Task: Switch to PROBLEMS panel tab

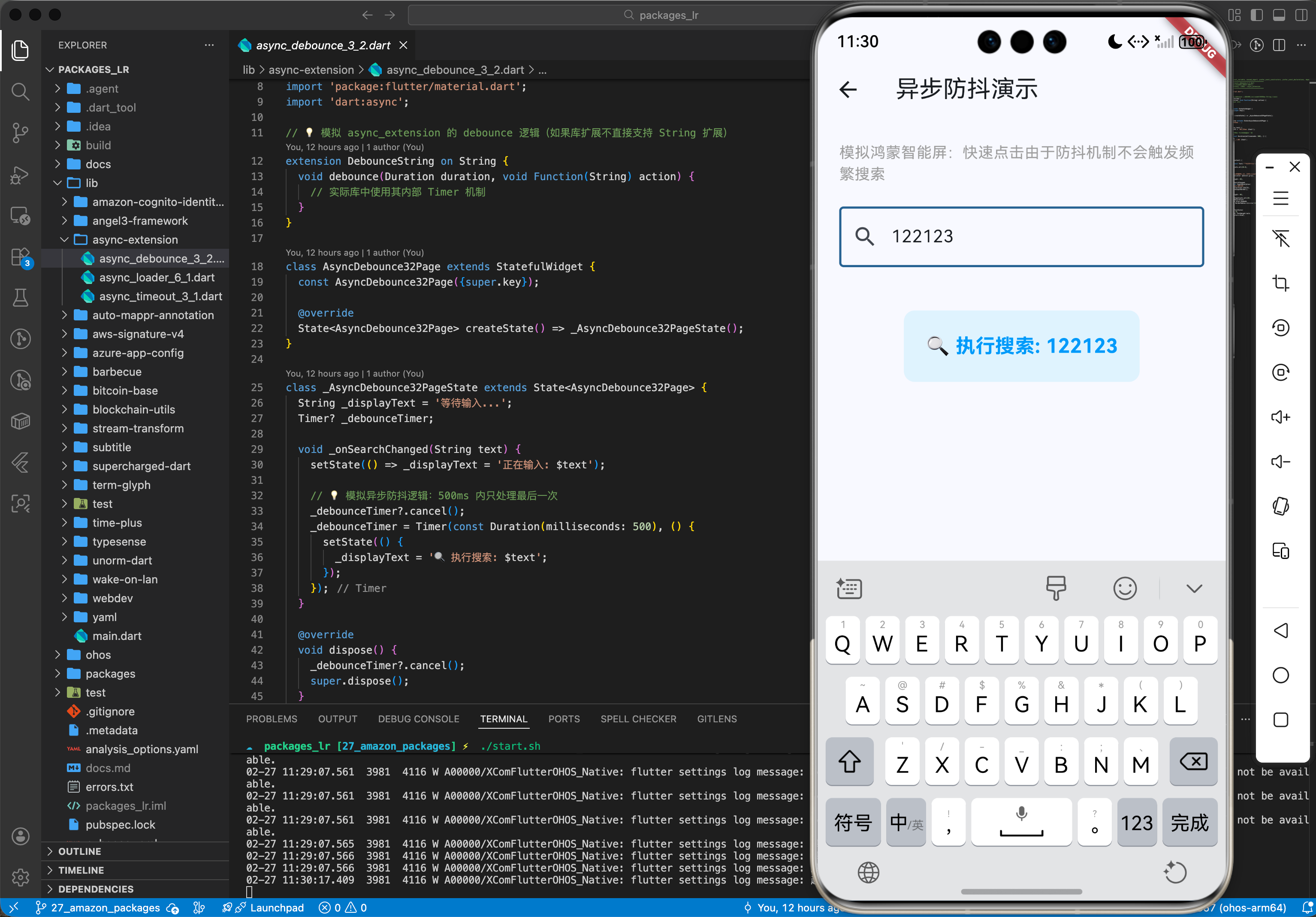Action: [272, 719]
